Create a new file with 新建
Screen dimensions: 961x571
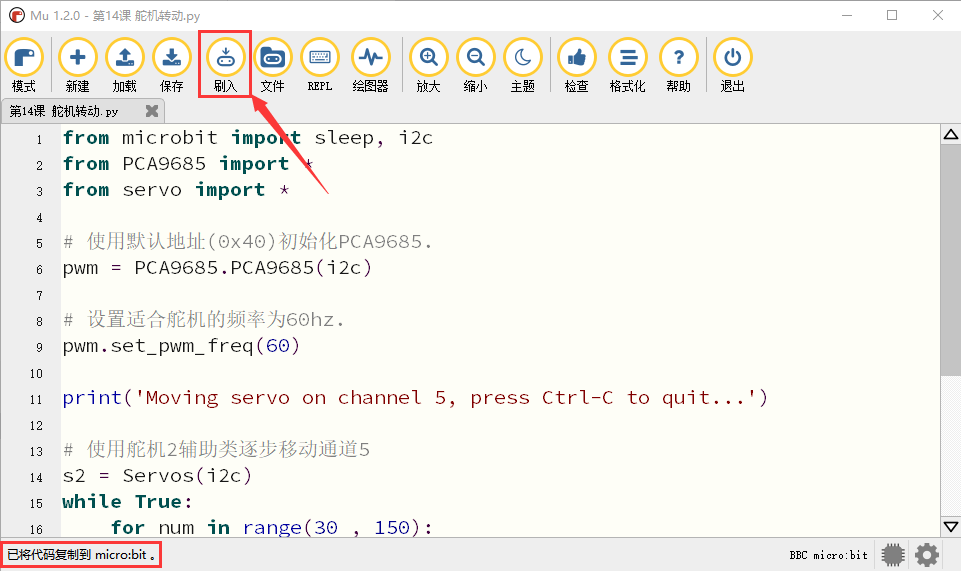(x=77, y=65)
